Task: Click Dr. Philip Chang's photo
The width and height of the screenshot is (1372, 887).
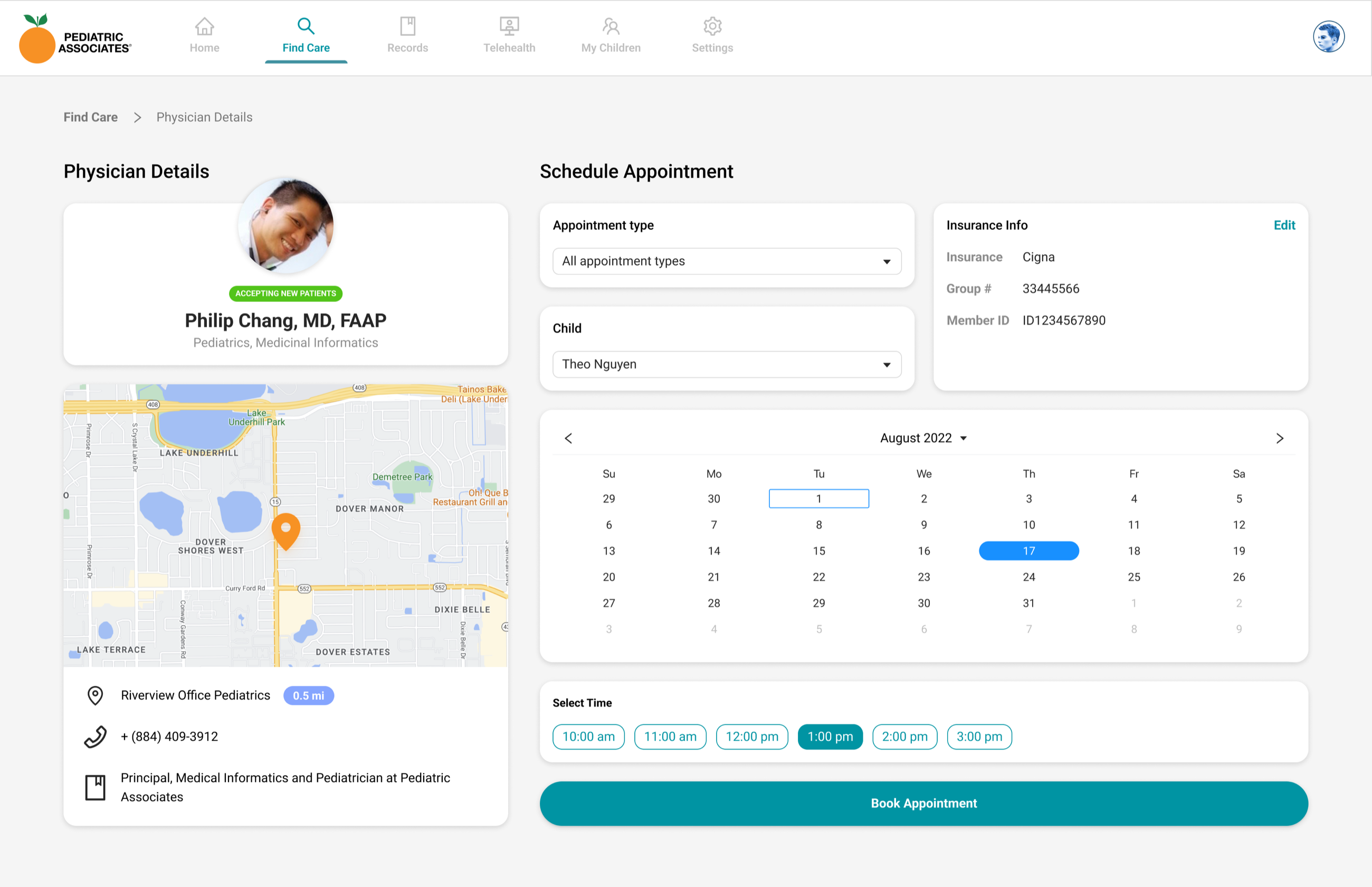Action: click(x=285, y=225)
